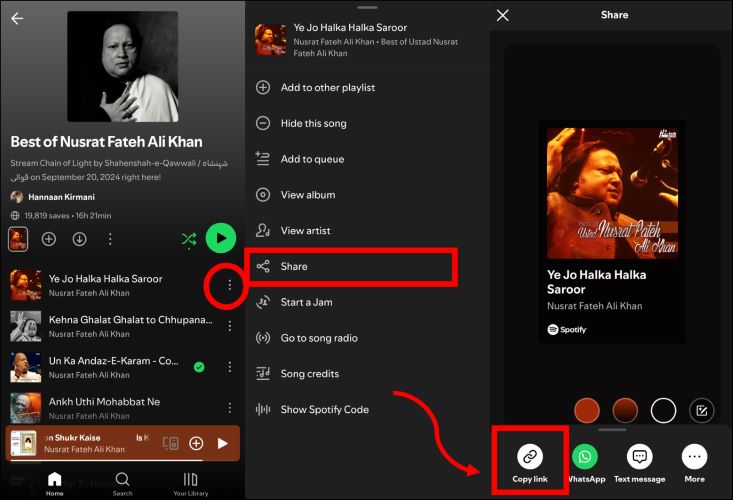
Task: Open options for Un Ka Andaz-E-Karam track
Action: pos(230,367)
